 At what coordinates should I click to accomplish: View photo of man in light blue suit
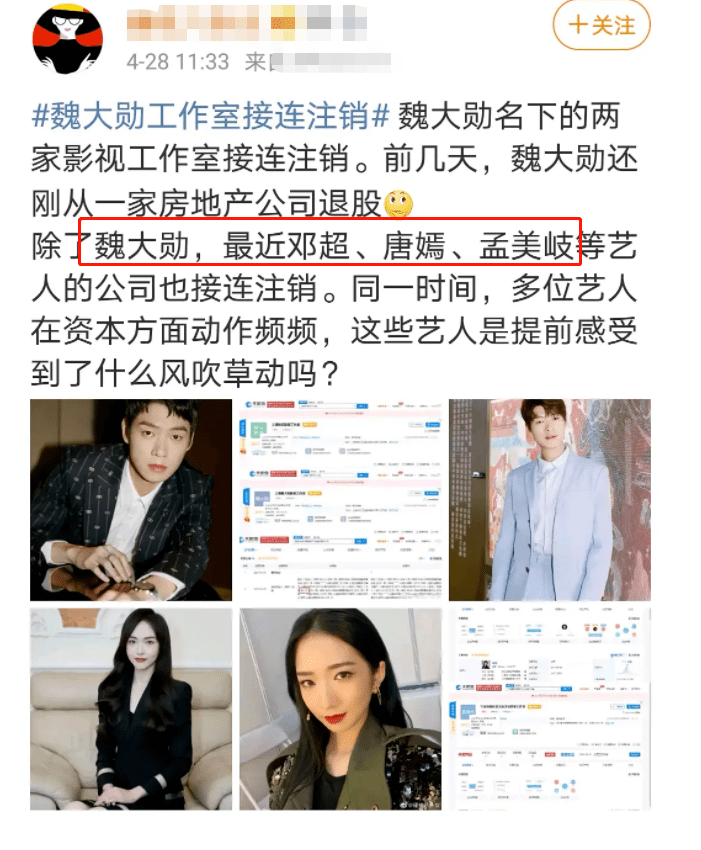550,500
